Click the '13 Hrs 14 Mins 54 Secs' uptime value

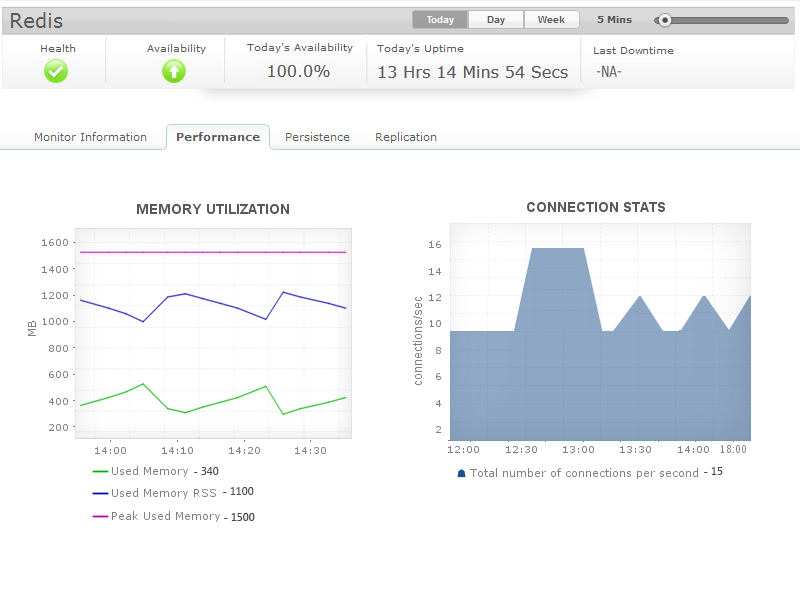tap(472, 72)
